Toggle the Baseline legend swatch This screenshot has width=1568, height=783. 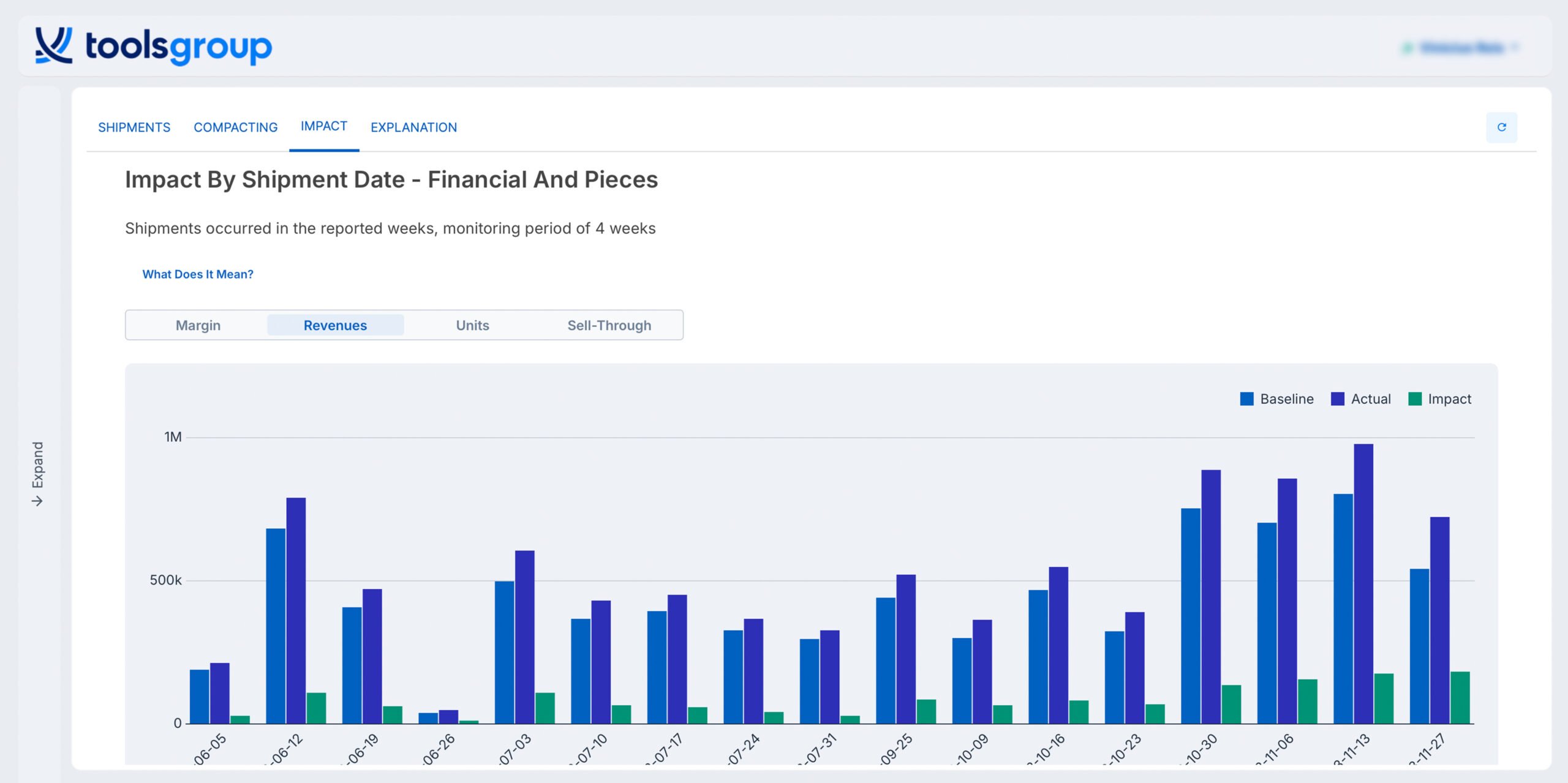point(1246,399)
